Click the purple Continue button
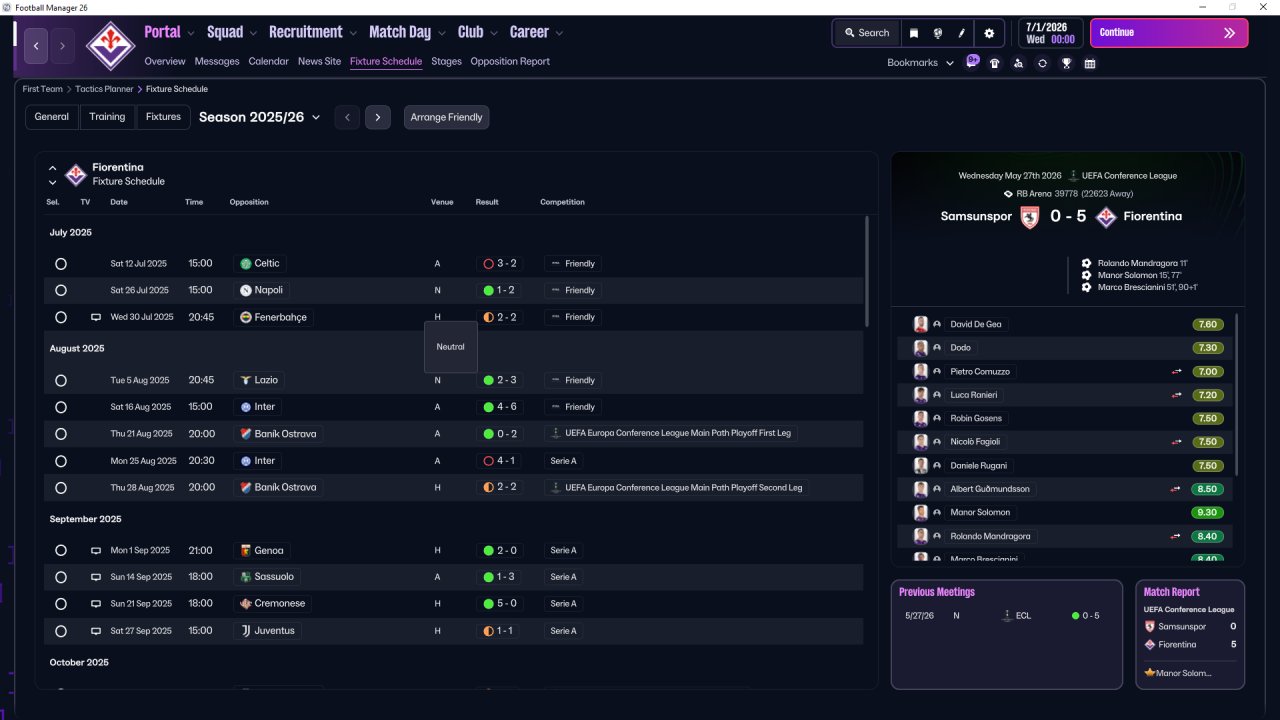 (x=1169, y=33)
